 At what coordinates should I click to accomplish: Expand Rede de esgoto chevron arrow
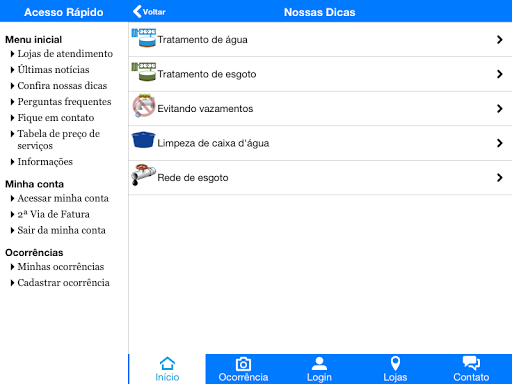(x=499, y=177)
